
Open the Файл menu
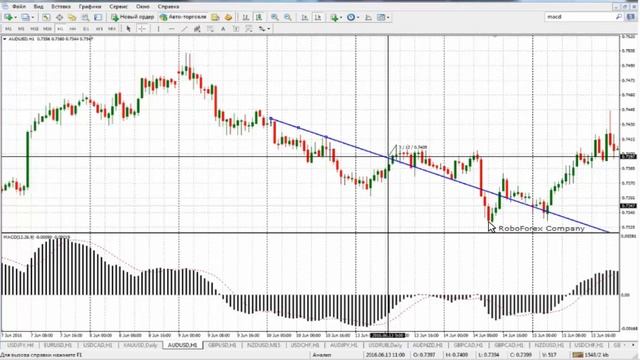coord(19,7)
